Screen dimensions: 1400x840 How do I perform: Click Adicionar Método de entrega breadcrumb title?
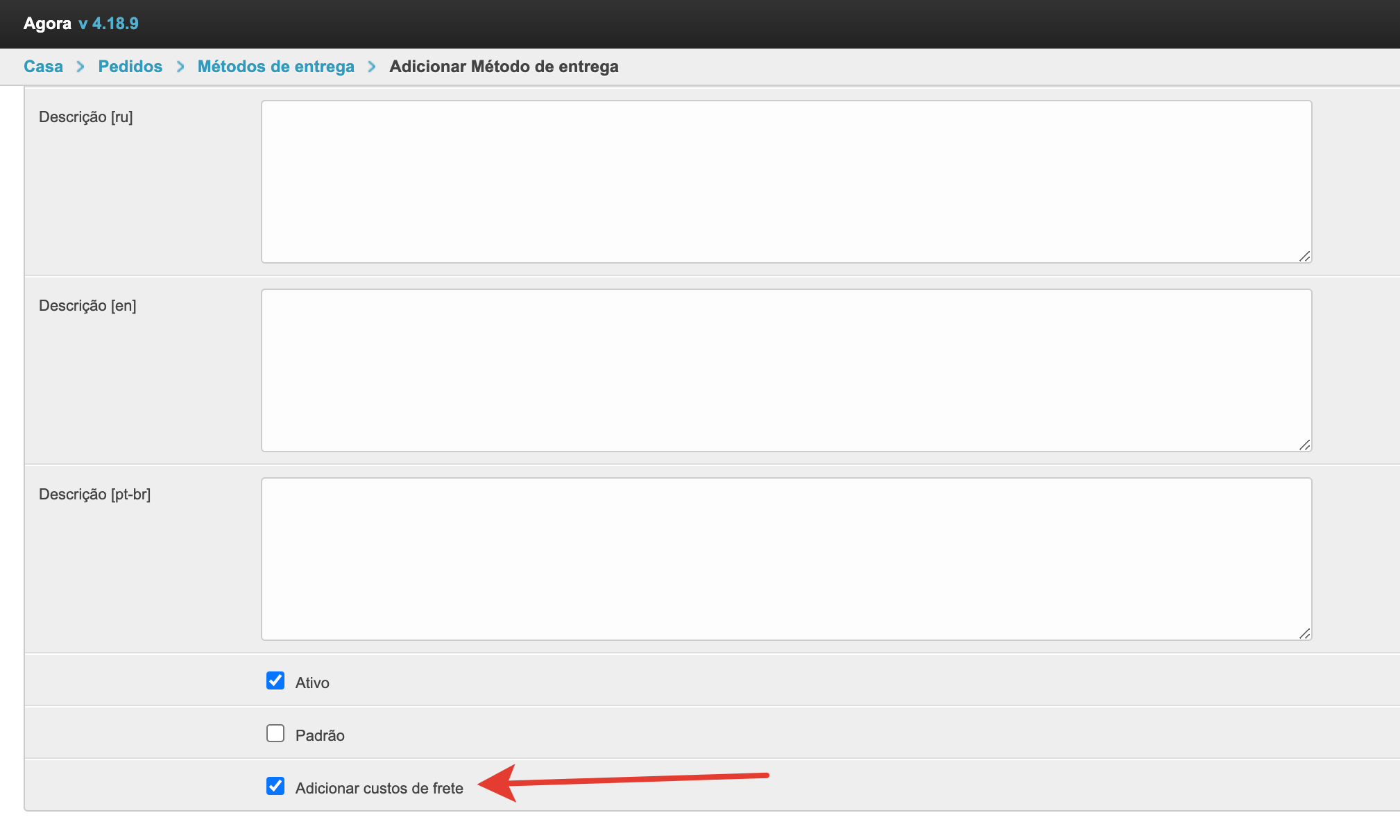click(504, 67)
